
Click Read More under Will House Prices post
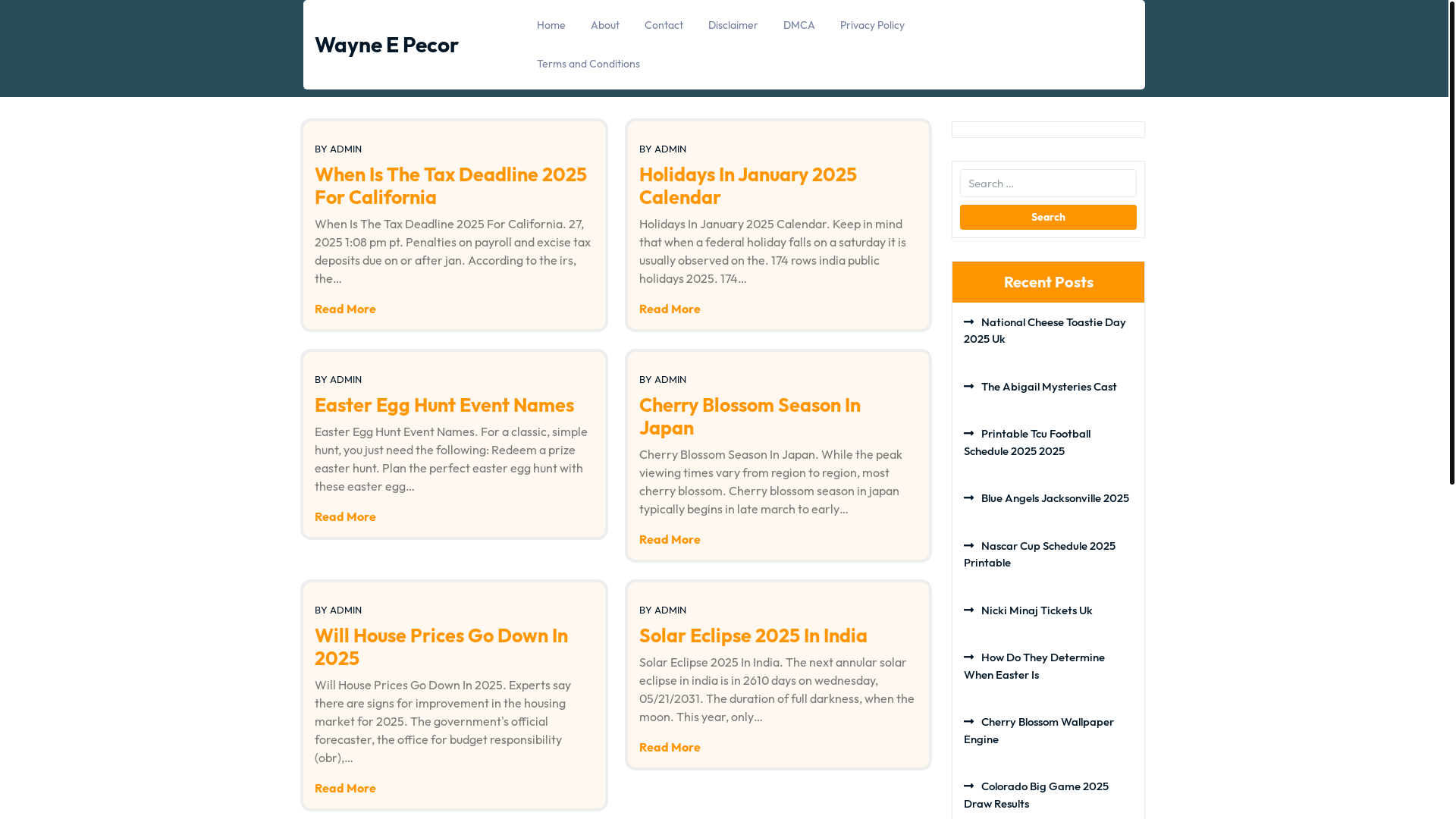click(345, 788)
